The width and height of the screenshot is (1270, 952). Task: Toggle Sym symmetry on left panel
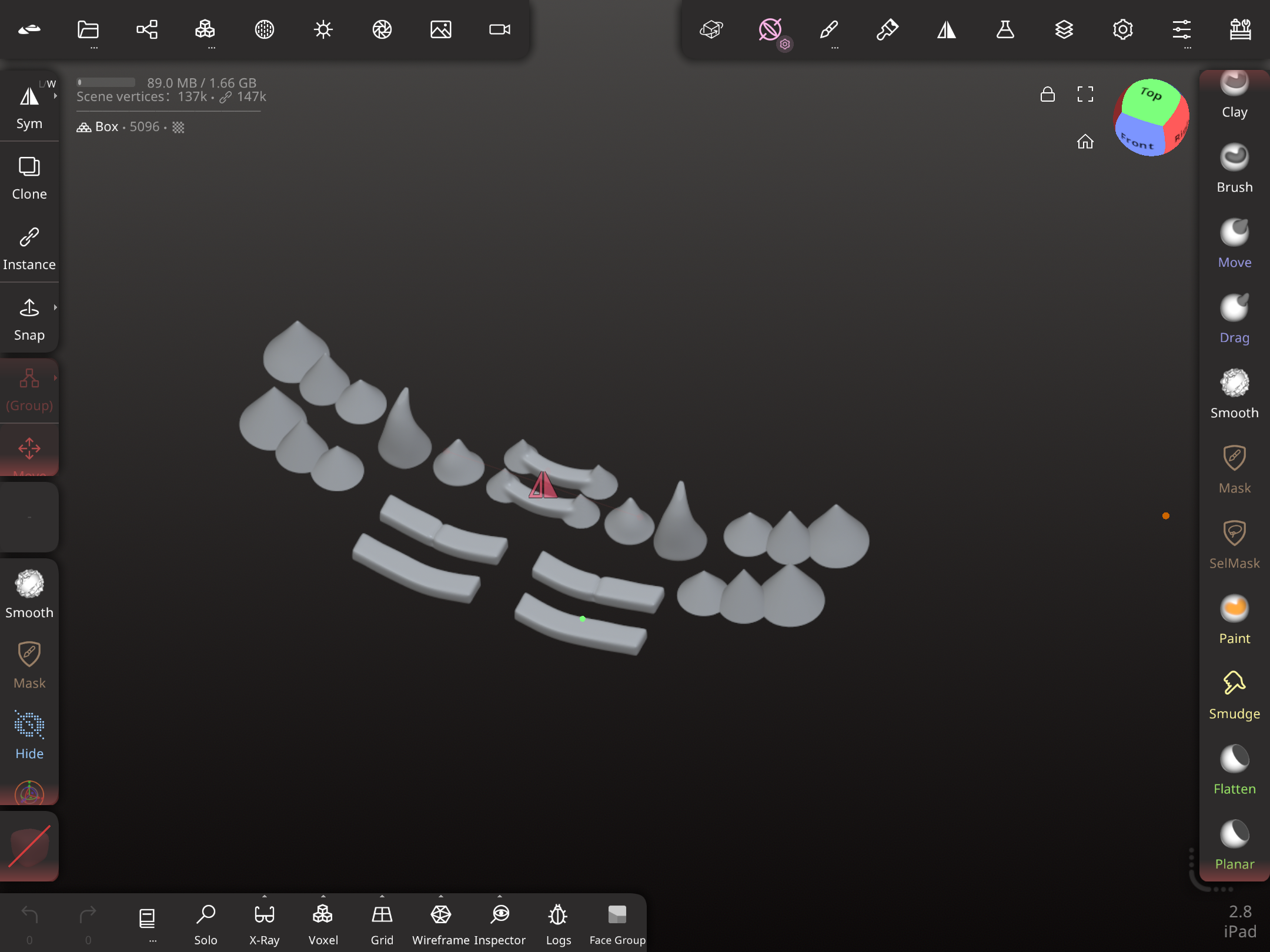[x=29, y=107]
